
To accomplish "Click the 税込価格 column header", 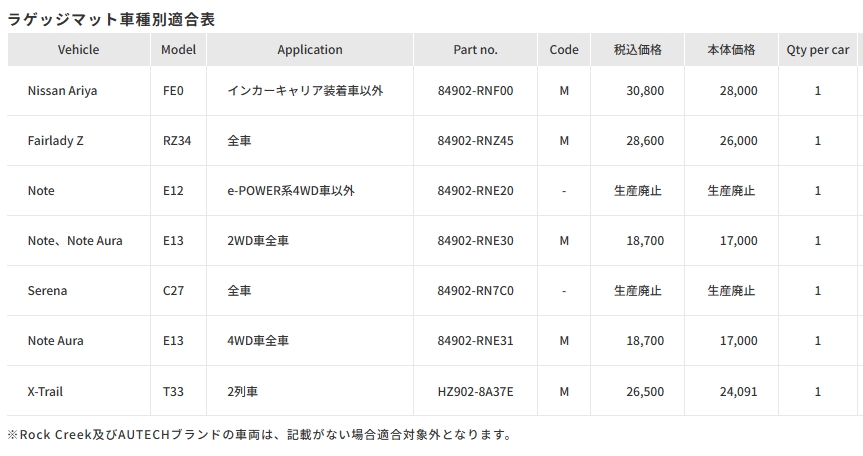I will coord(637,50).
